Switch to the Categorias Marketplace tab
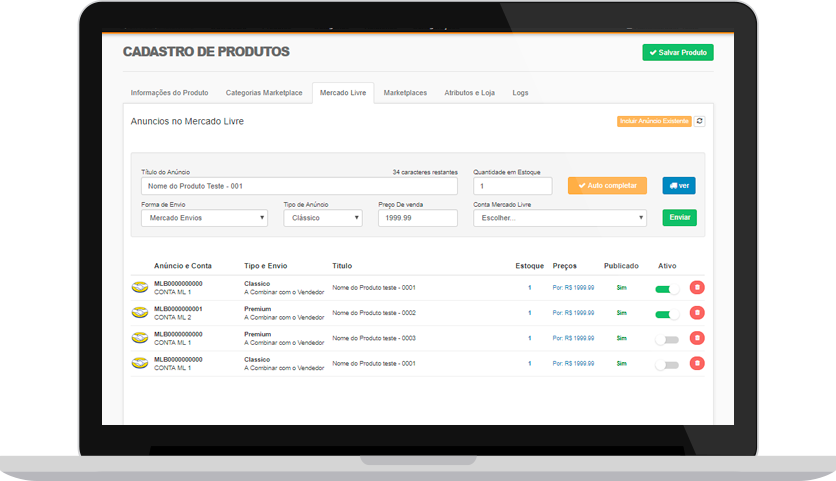The height and width of the screenshot is (481, 836). 264,93
